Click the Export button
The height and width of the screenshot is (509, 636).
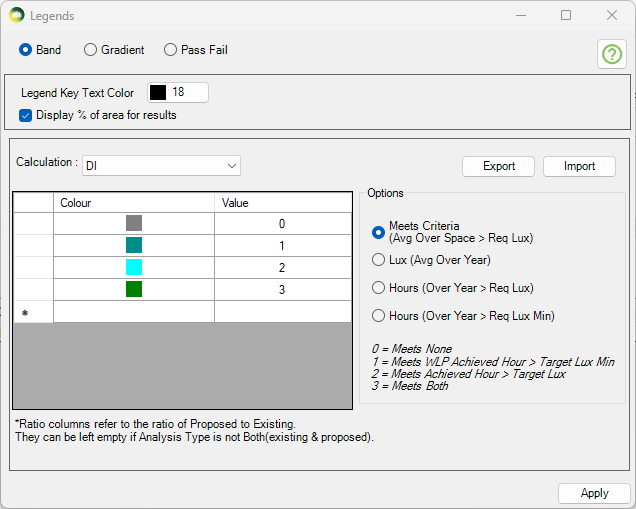(498, 166)
